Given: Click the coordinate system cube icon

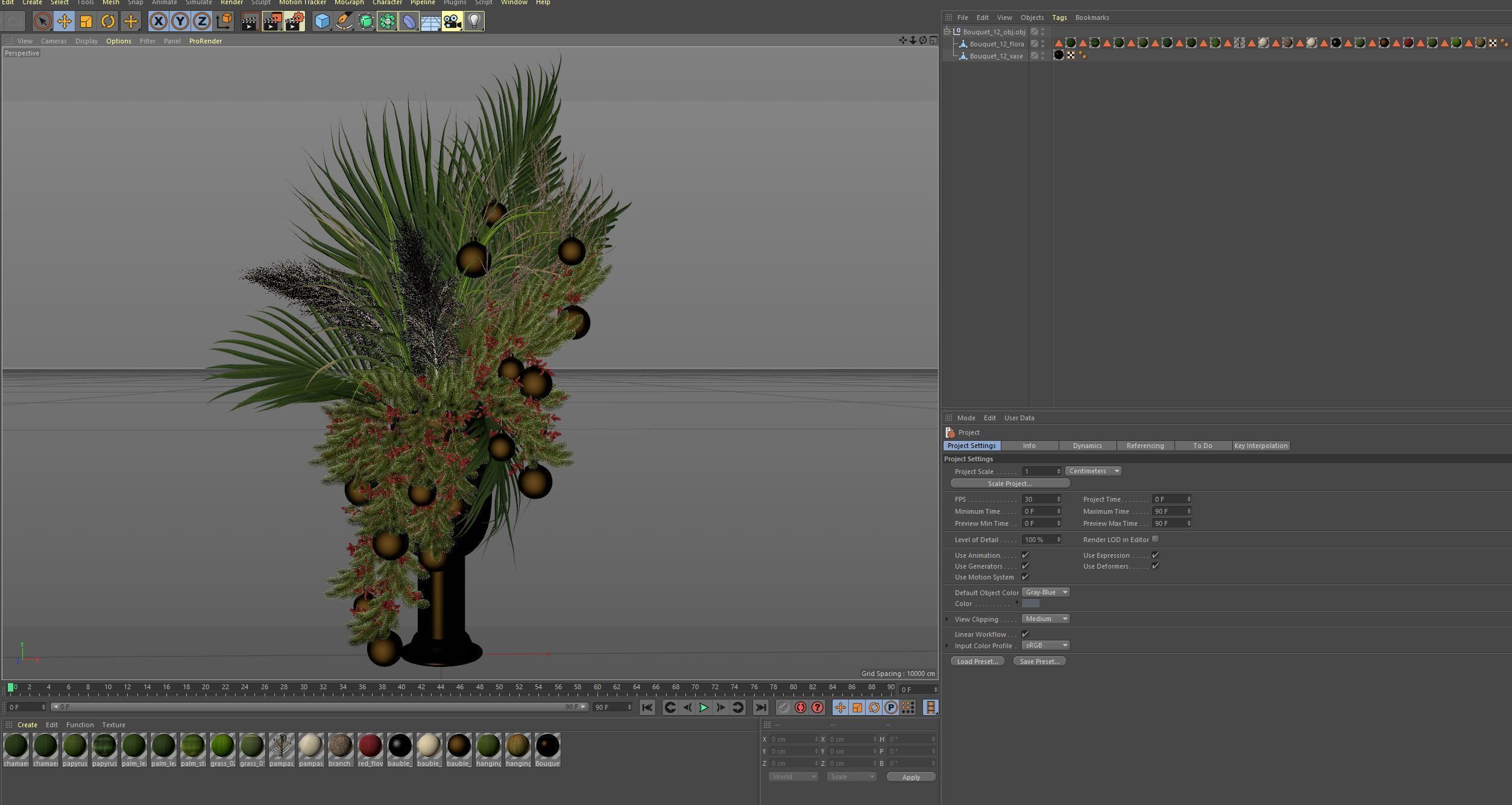Looking at the screenshot, I should 224,22.
